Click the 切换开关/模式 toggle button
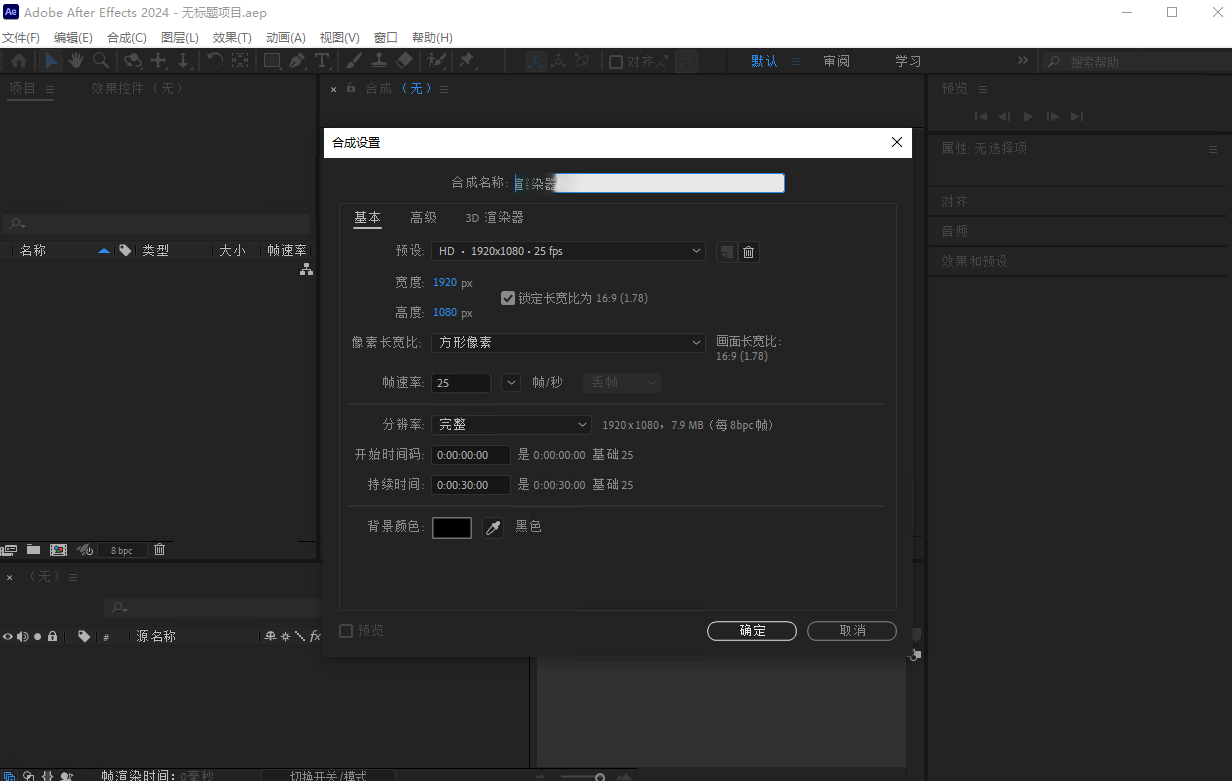This screenshot has width=1232, height=781. point(329,776)
